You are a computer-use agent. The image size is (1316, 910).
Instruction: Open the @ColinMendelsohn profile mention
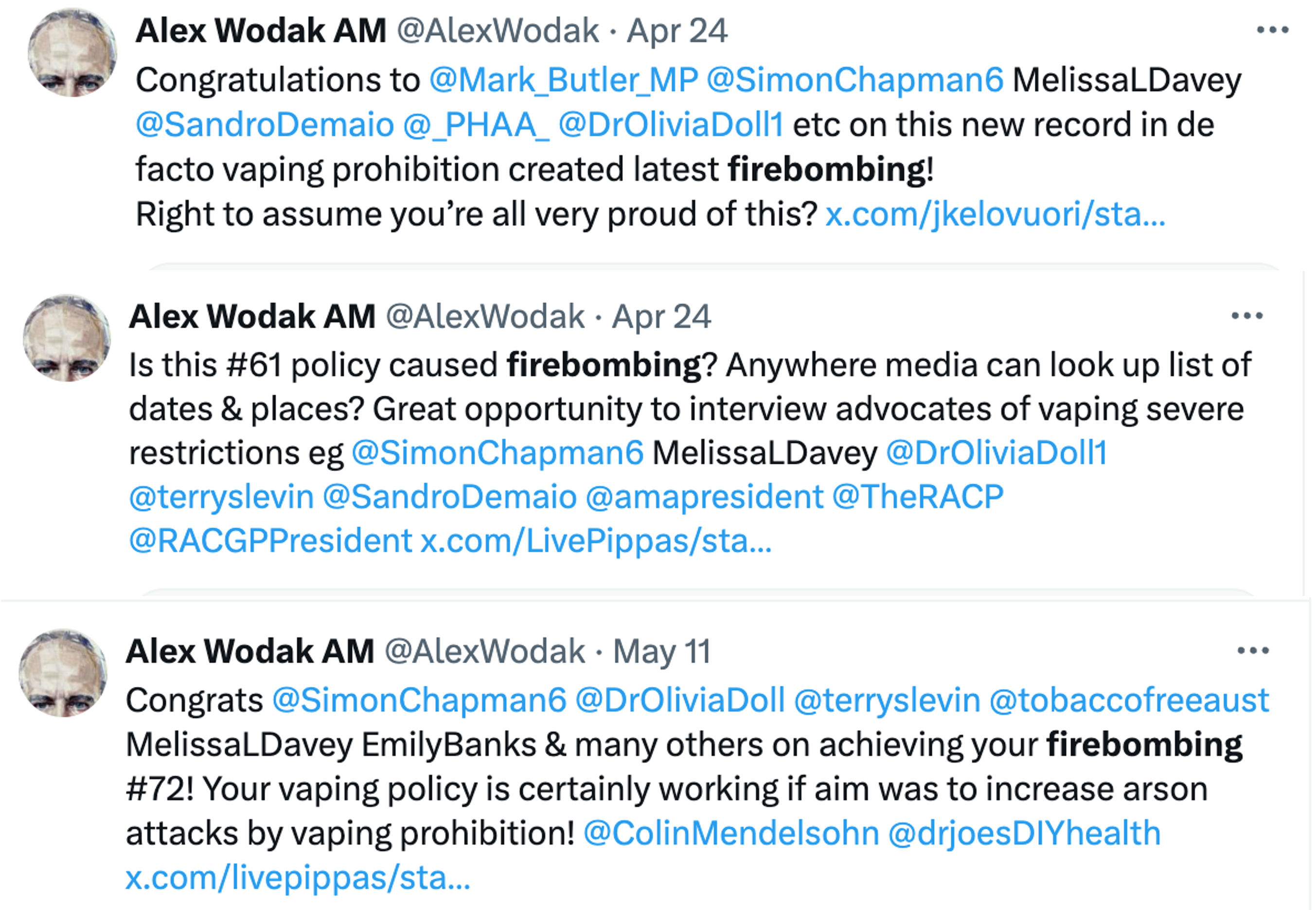coord(731,833)
